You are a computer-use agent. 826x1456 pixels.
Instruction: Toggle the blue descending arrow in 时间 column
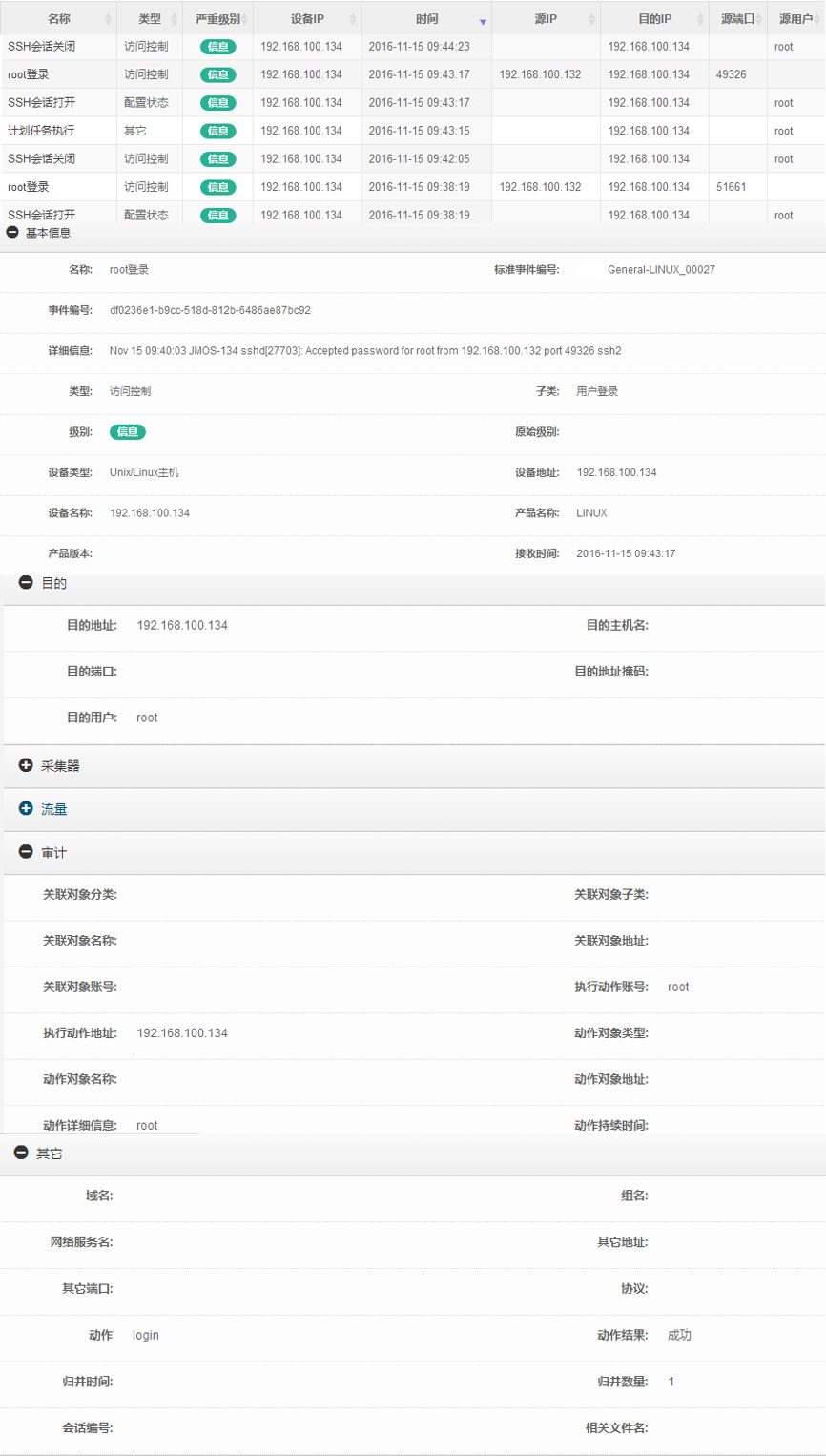pos(483,22)
